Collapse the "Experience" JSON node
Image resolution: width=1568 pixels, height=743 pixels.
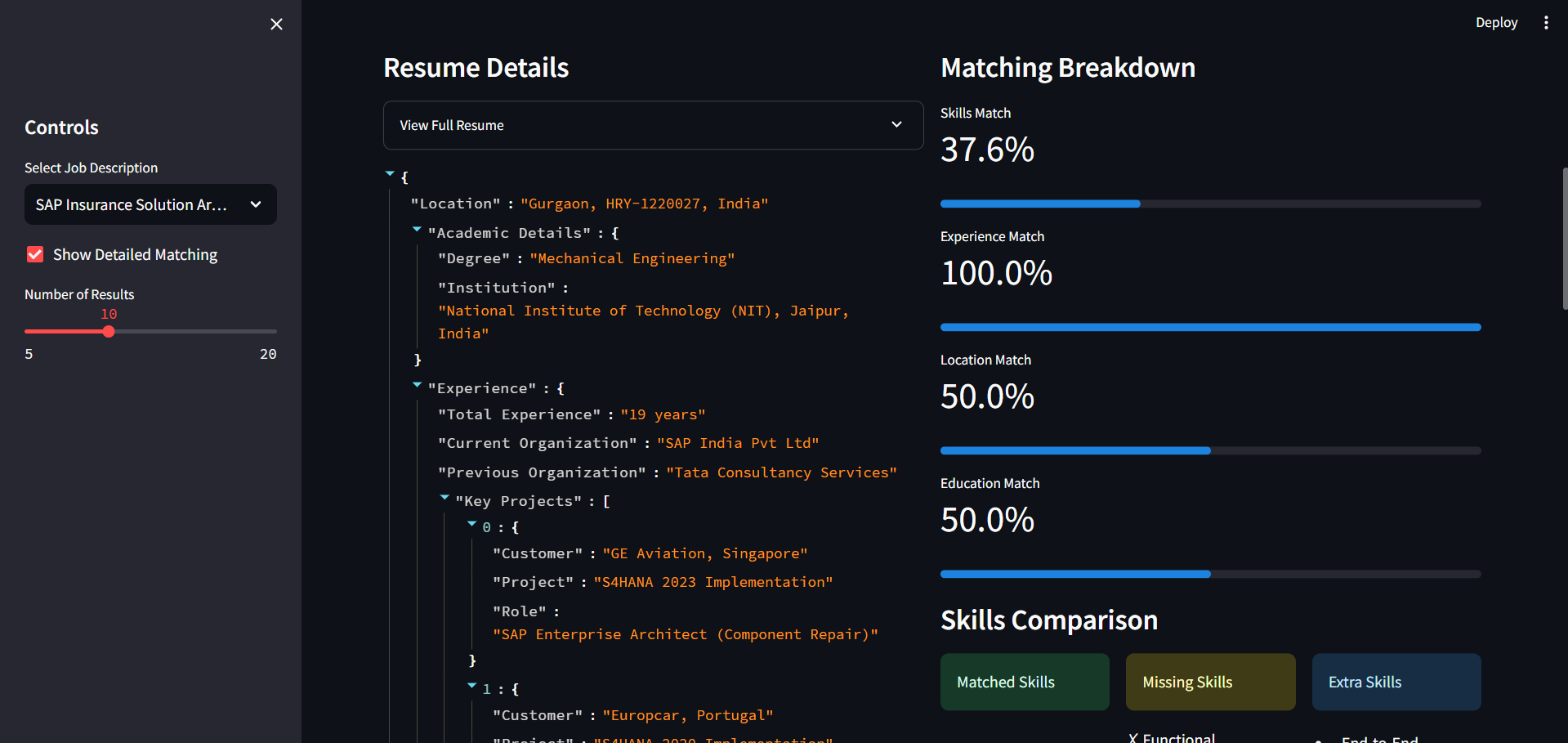pos(417,384)
